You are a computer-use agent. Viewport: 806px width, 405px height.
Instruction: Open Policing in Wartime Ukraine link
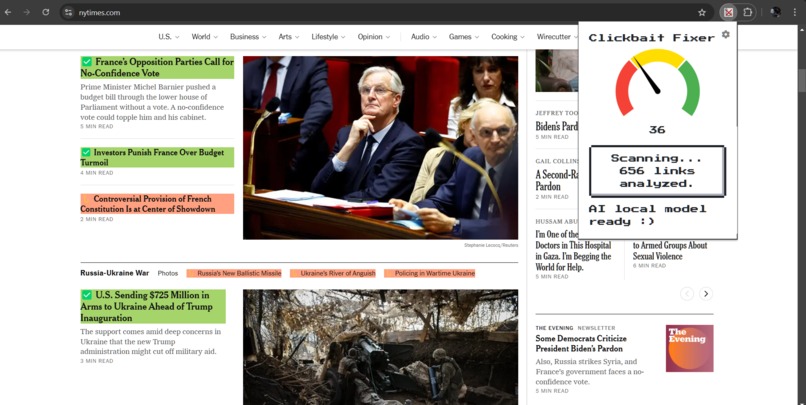[430, 273]
